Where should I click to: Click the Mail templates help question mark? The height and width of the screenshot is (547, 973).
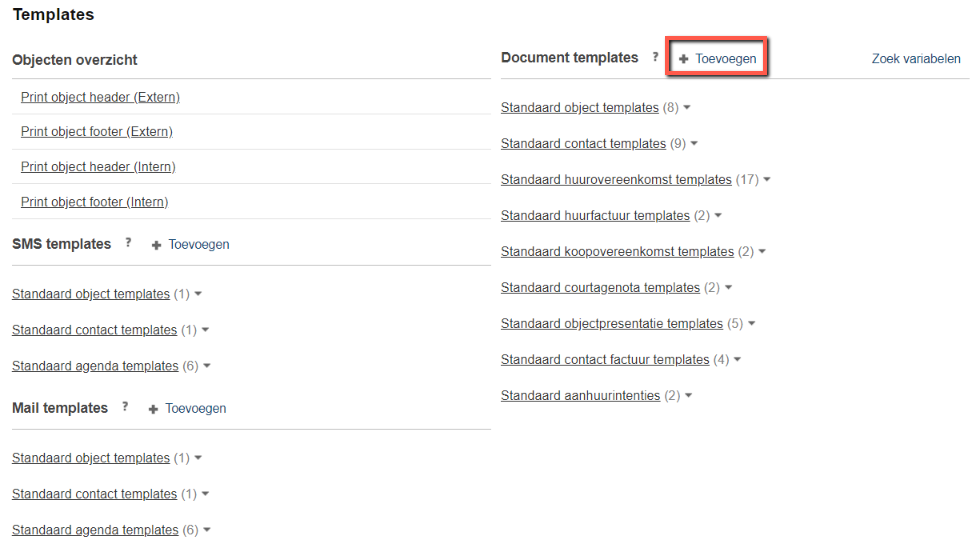point(125,407)
